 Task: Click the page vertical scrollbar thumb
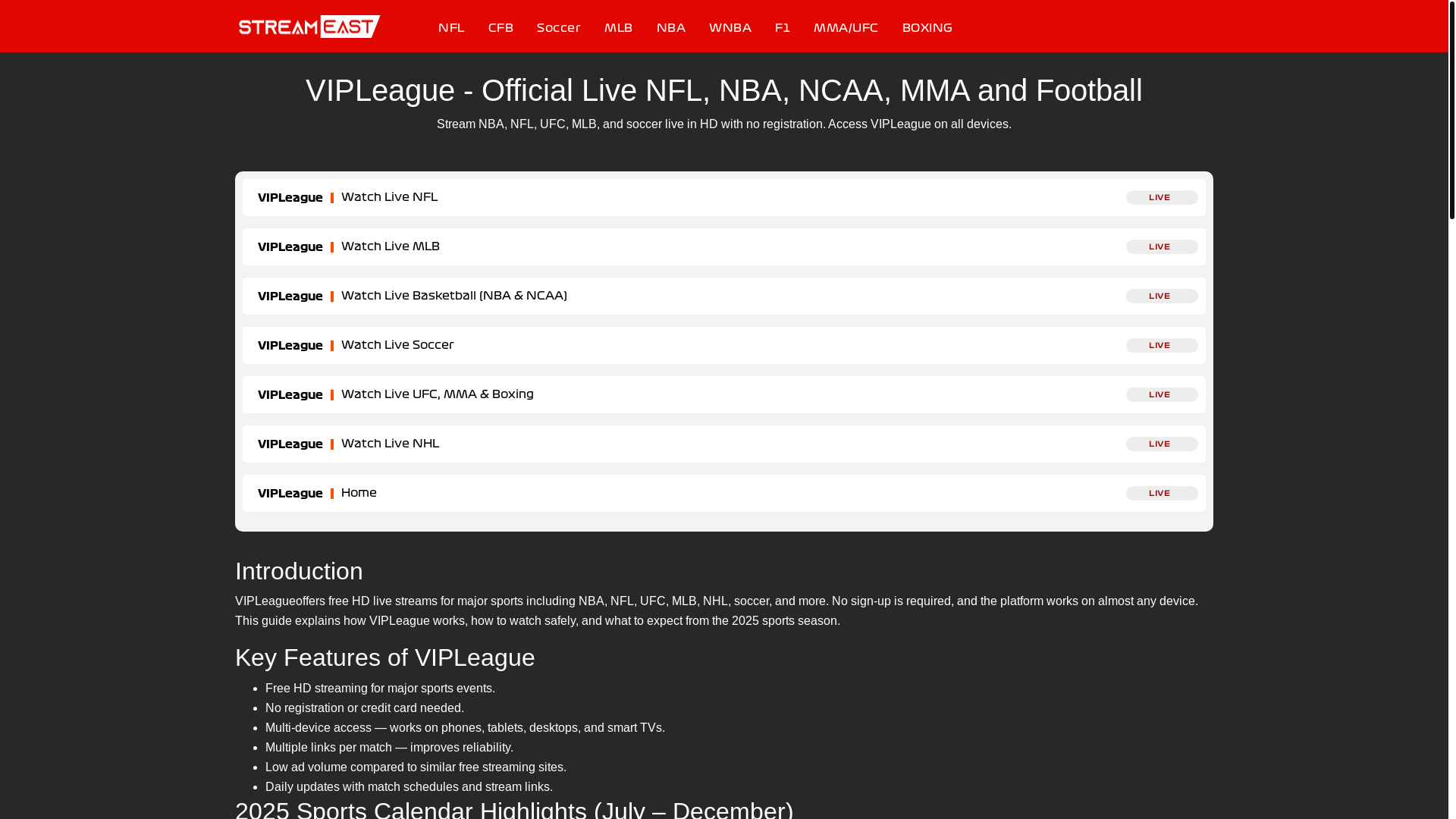pos(1451,111)
